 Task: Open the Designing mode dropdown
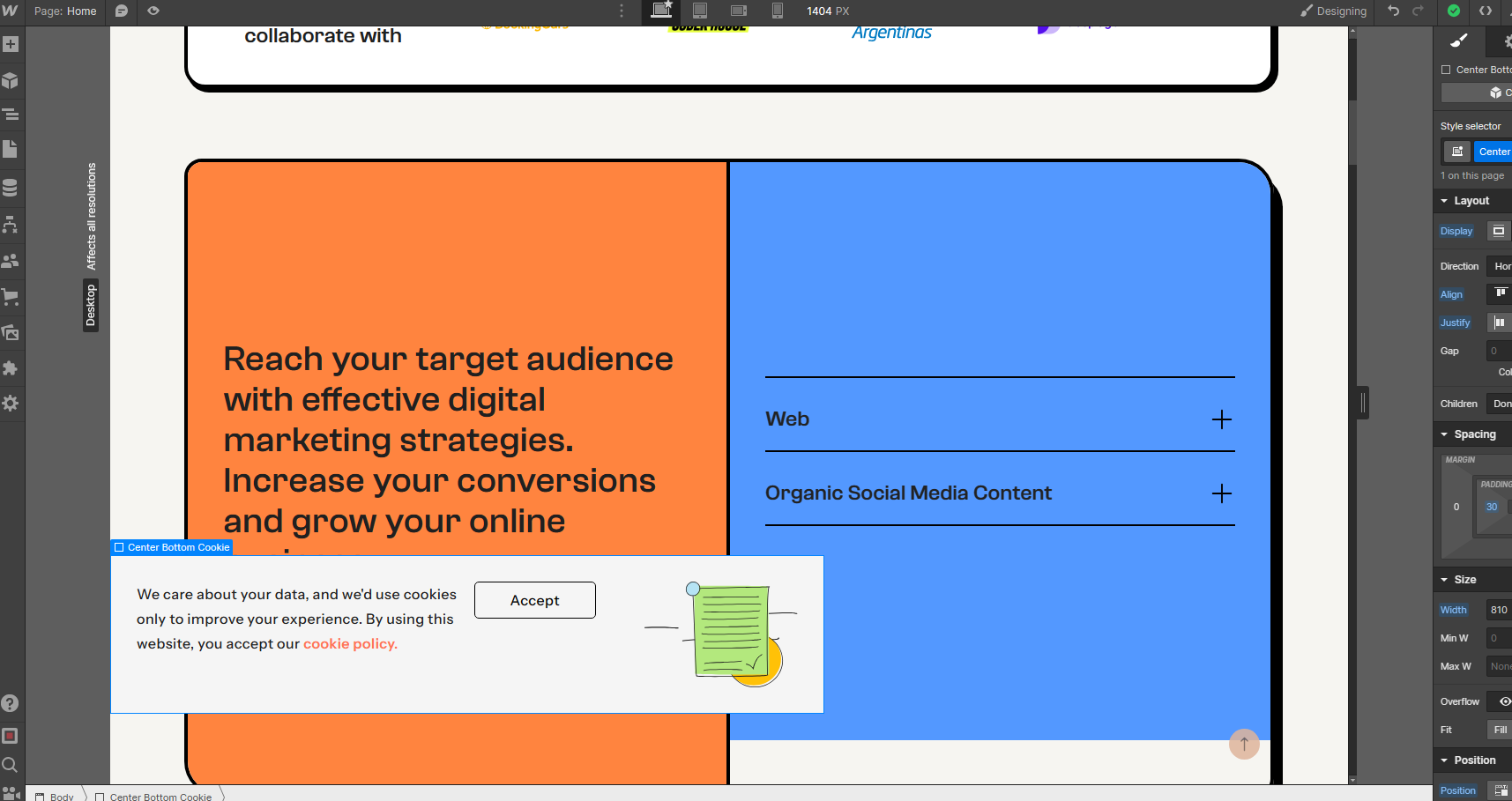(1333, 11)
